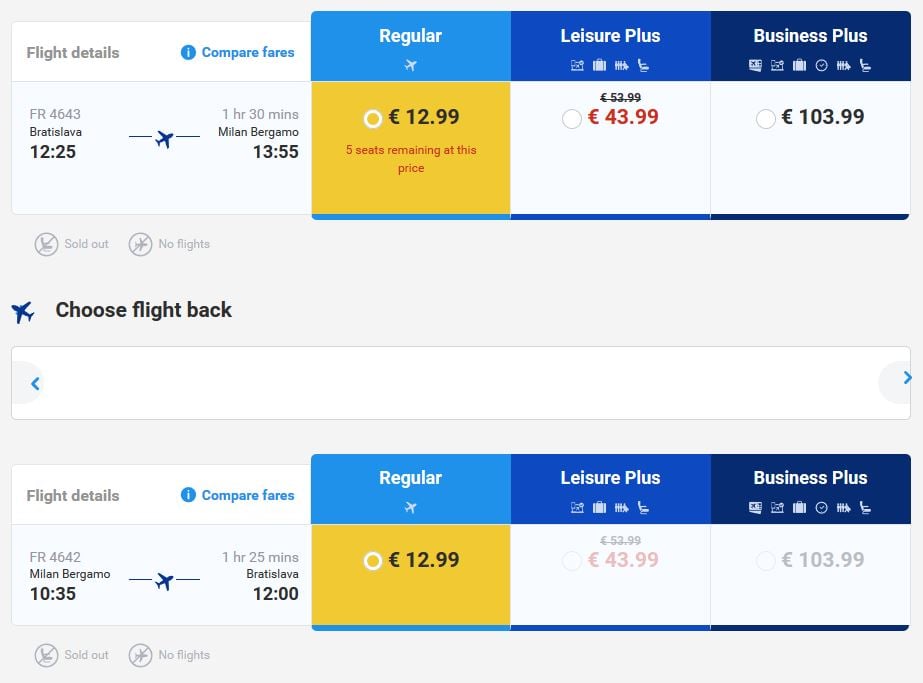923x683 pixels.
Task: Click the suitcase icon in outbound Leisure Plus header
Action: pyautogui.click(x=599, y=65)
